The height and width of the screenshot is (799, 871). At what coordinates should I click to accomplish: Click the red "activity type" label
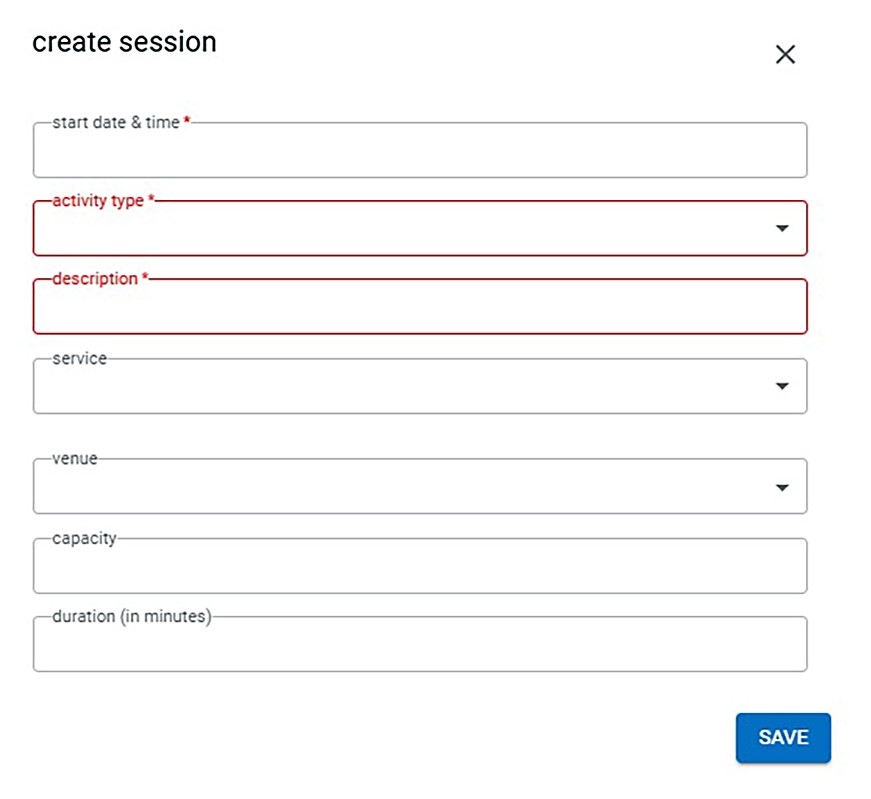[x=98, y=201]
